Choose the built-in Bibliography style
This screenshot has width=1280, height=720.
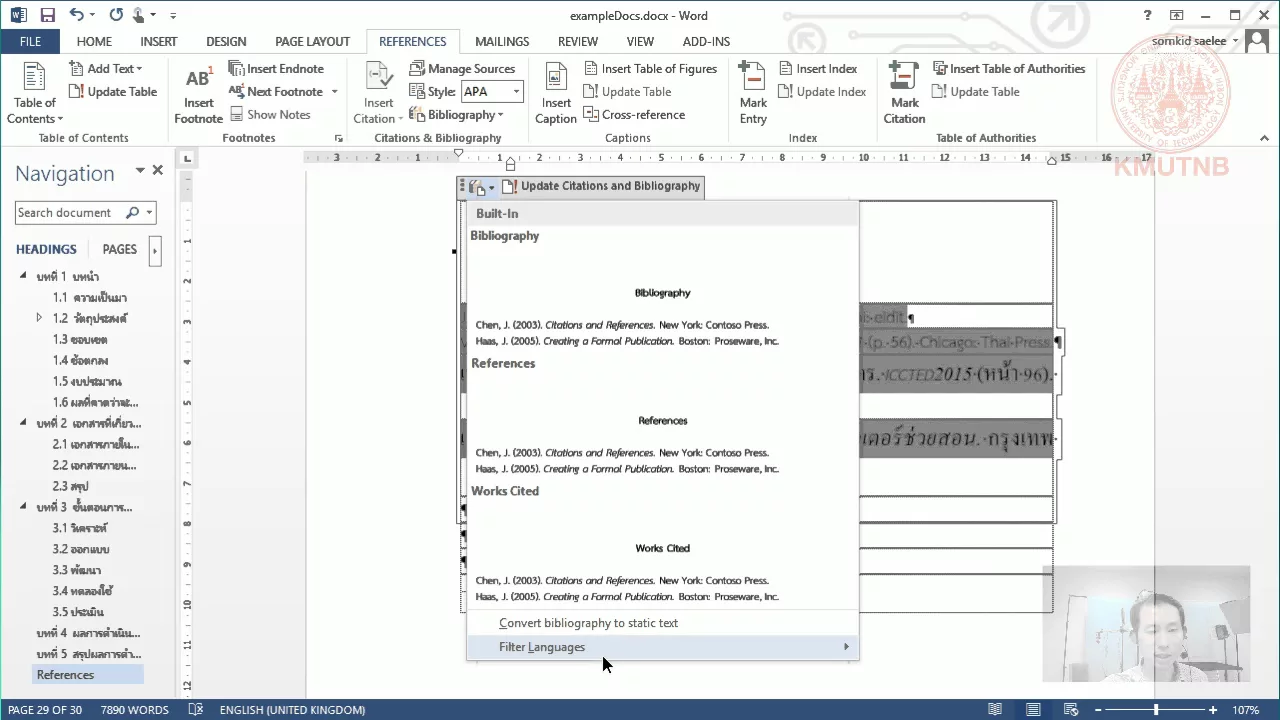point(662,291)
